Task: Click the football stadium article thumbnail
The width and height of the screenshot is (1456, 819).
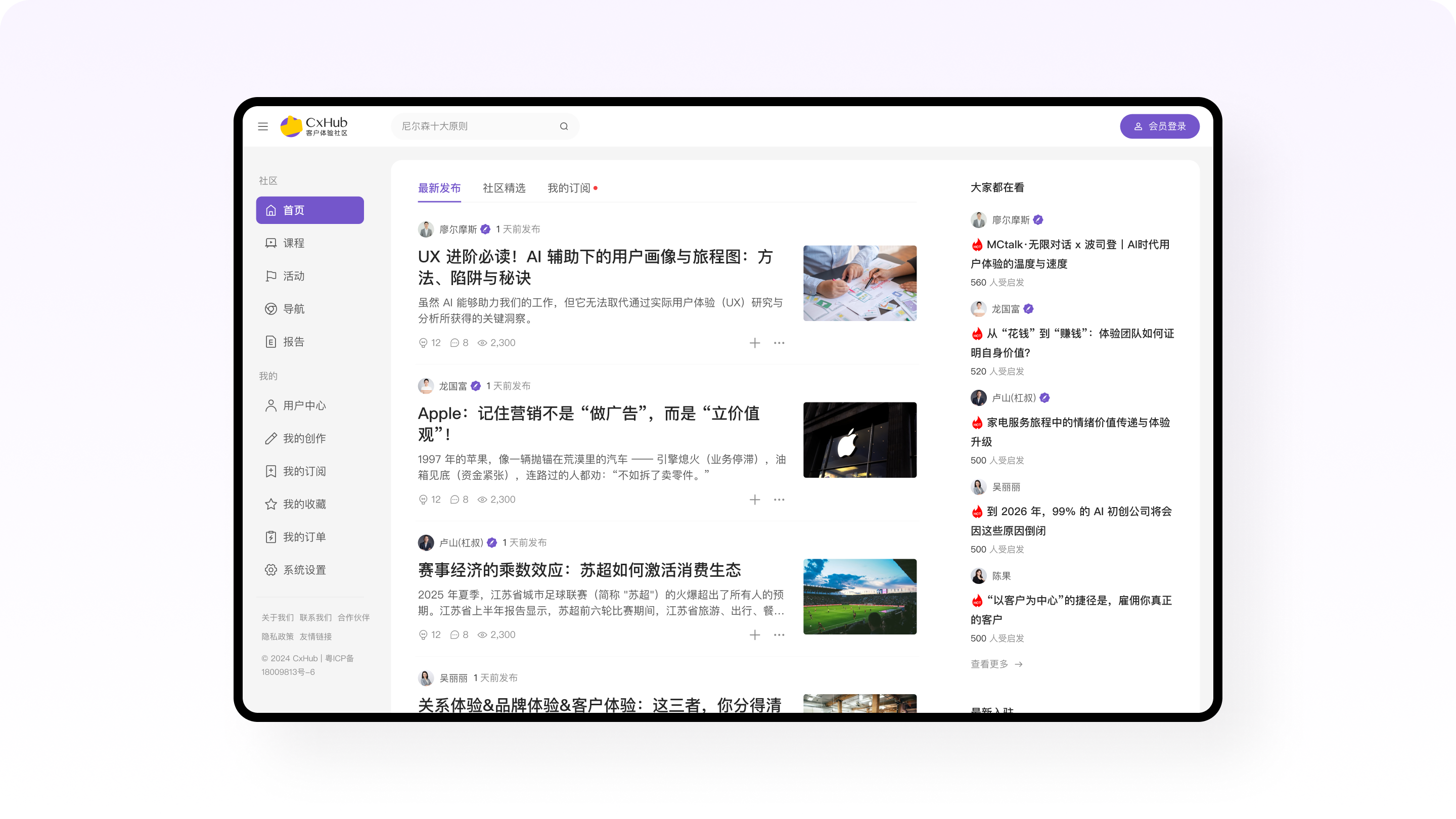Action: (859, 597)
